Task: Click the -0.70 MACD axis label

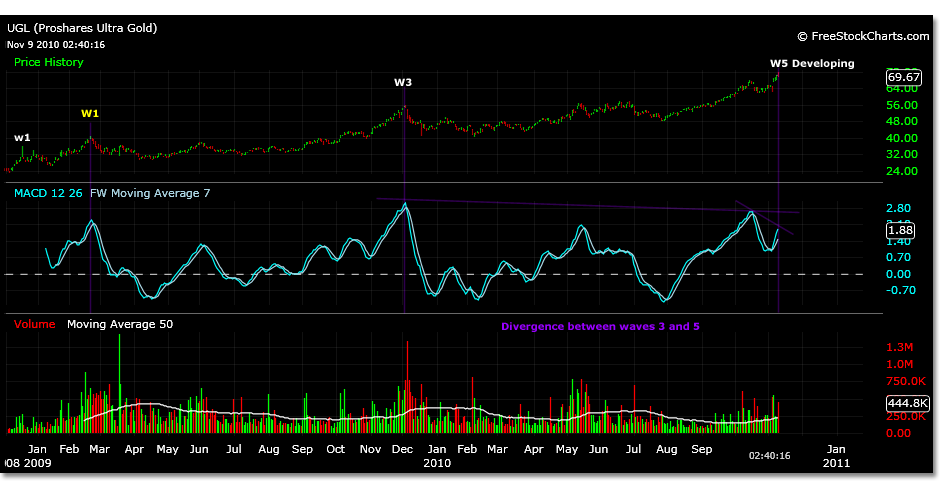Action: point(900,291)
